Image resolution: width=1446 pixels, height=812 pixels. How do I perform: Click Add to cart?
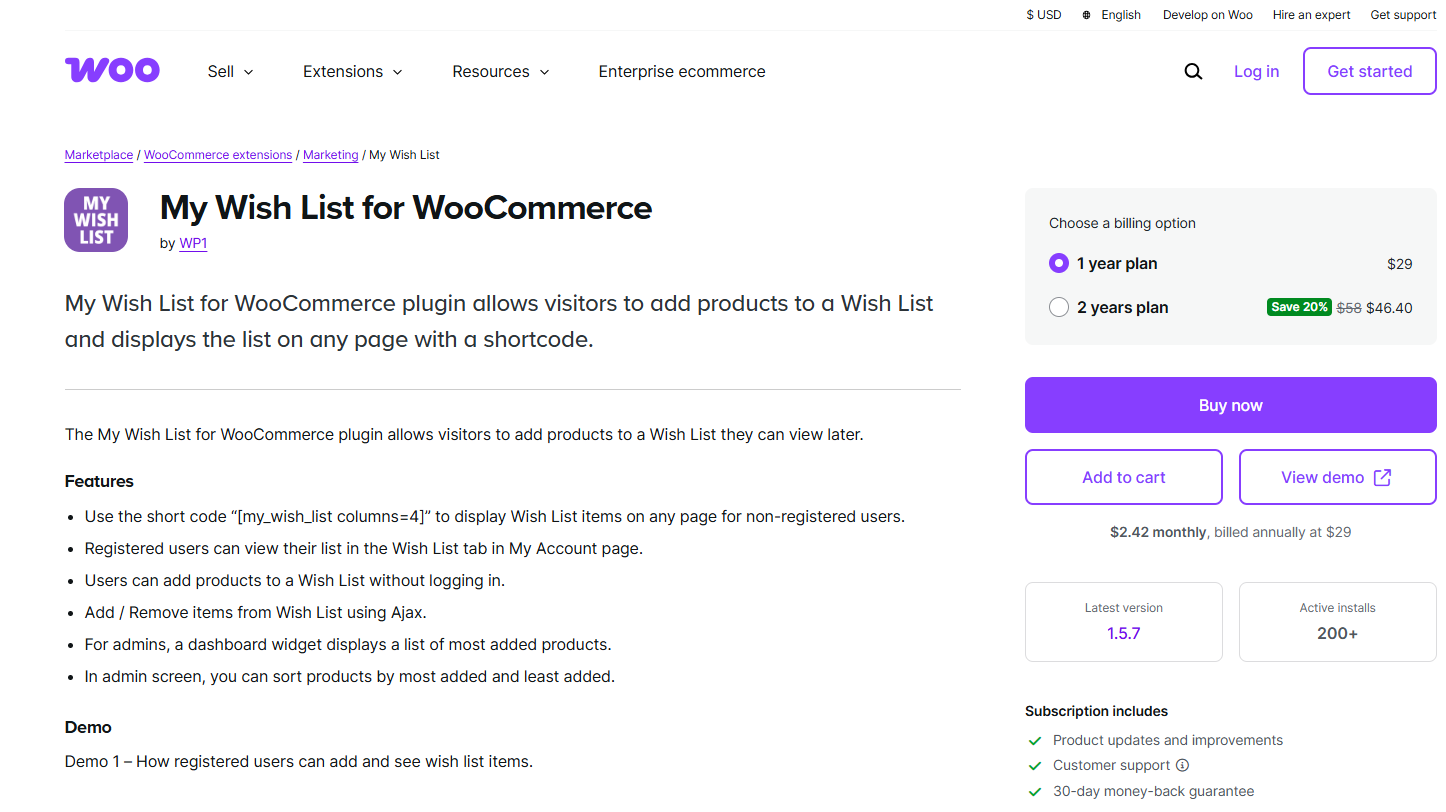1124,477
